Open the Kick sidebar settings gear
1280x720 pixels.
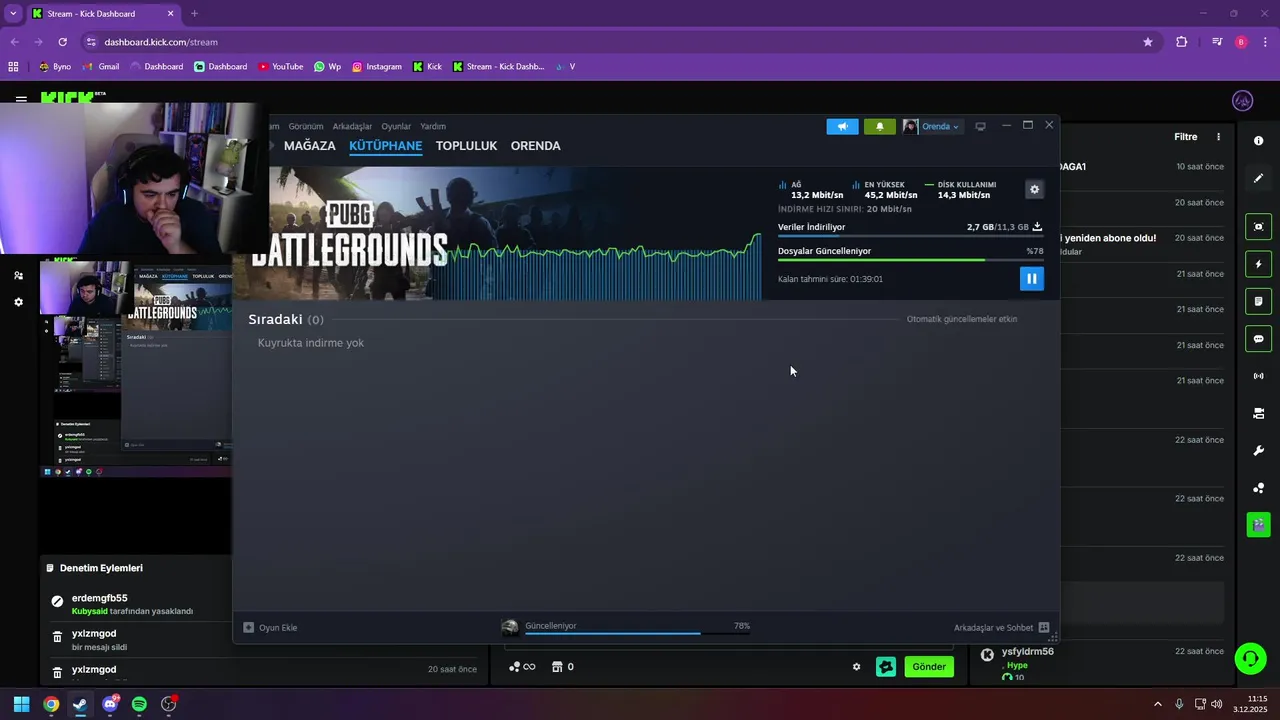[18, 302]
